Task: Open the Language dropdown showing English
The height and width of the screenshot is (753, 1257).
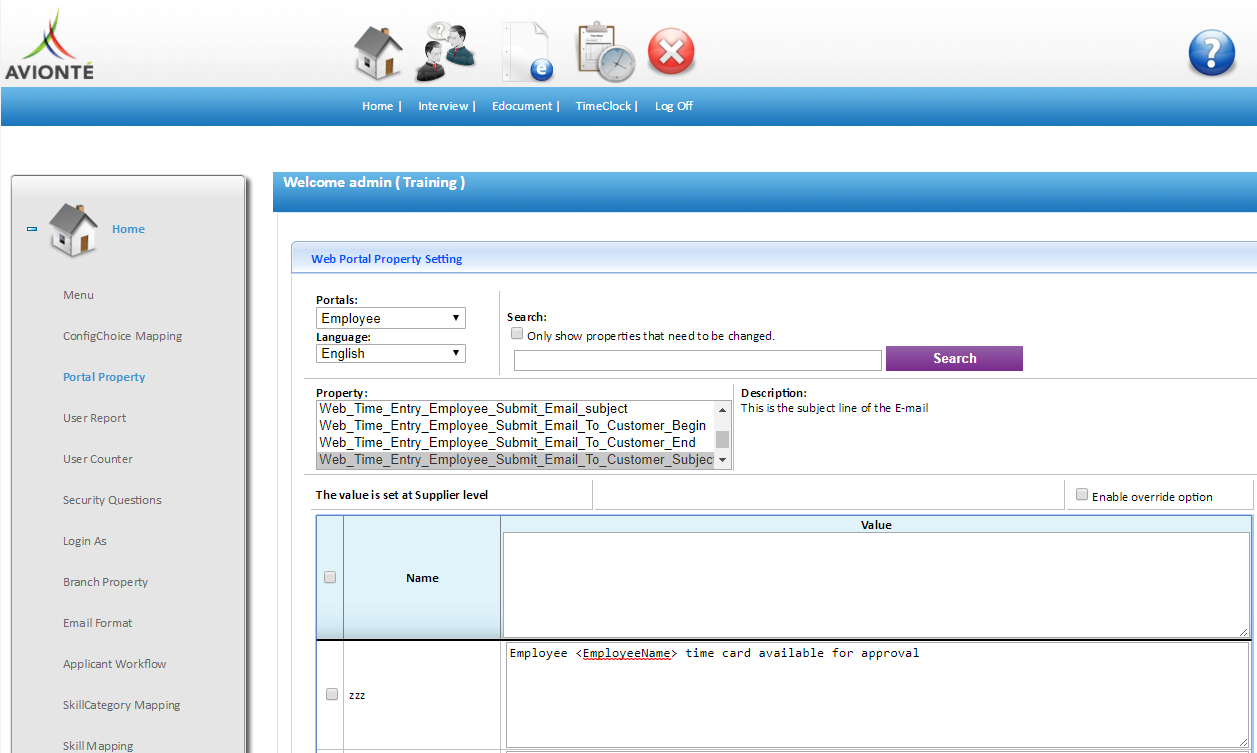Action: point(391,353)
